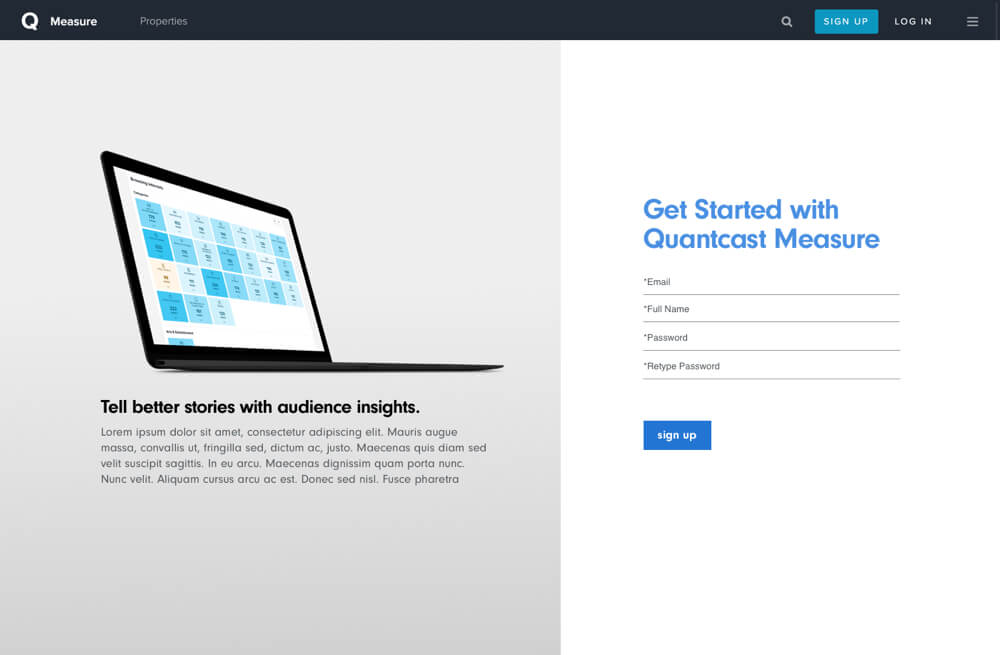
Task: Focus the Email input field
Action: point(771,283)
